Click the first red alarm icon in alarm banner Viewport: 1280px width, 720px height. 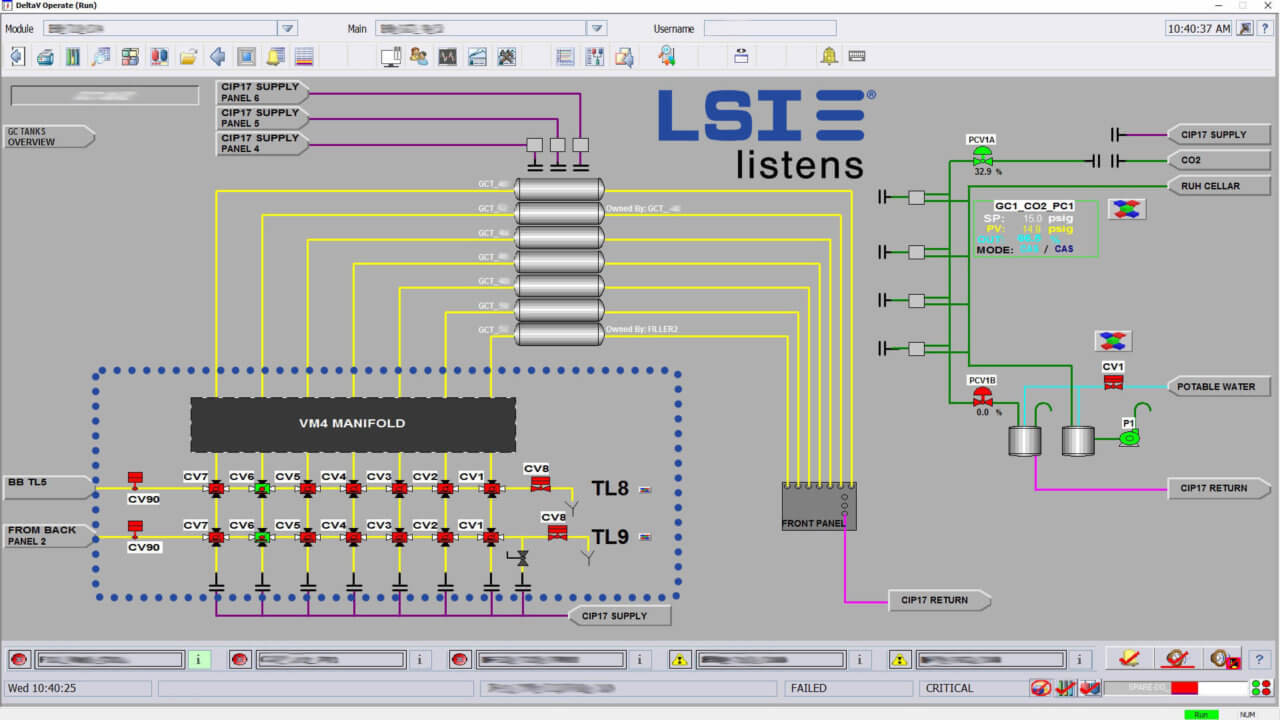click(19, 659)
